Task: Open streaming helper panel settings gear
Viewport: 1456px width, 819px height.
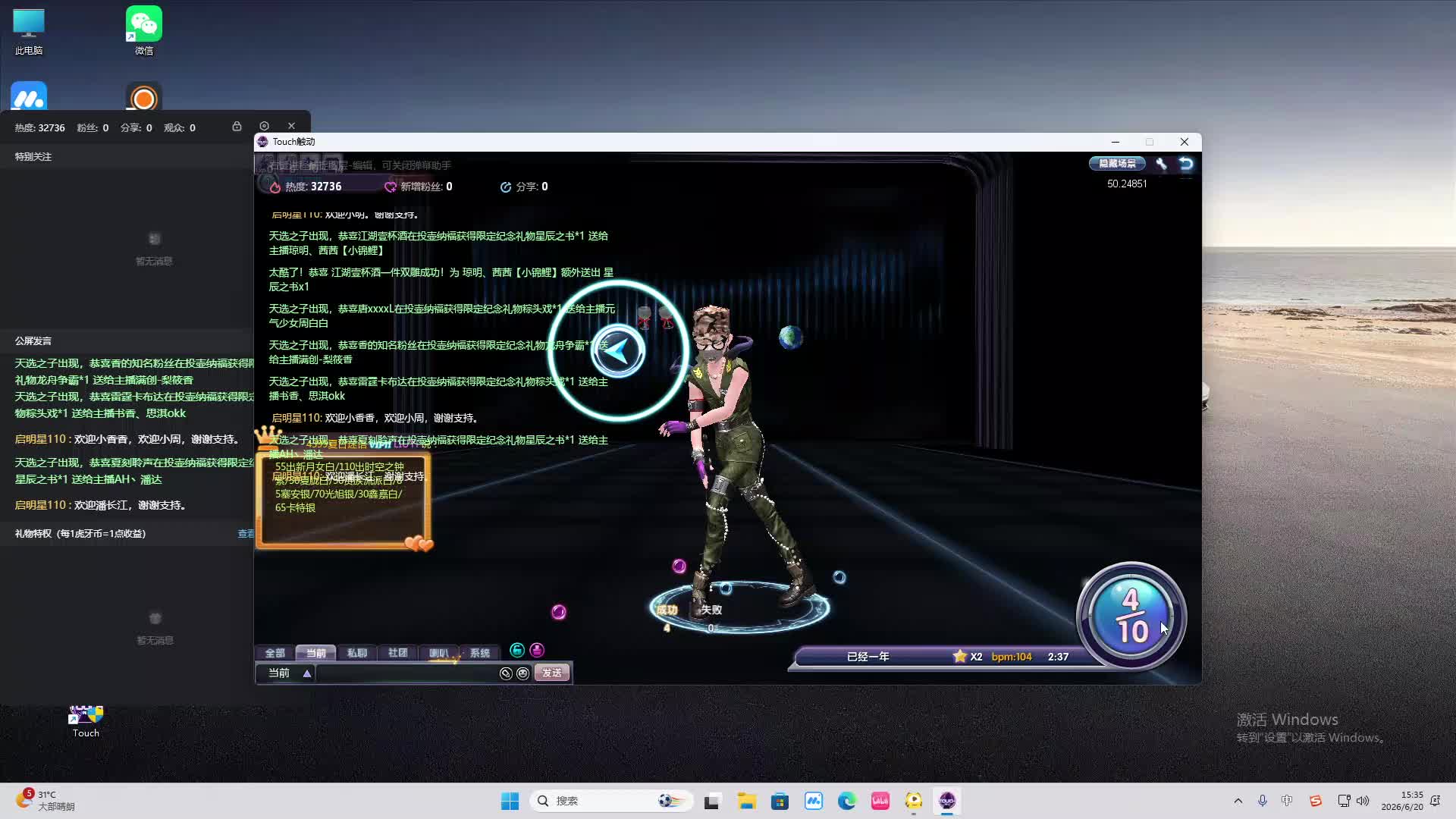Action: pos(264,127)
